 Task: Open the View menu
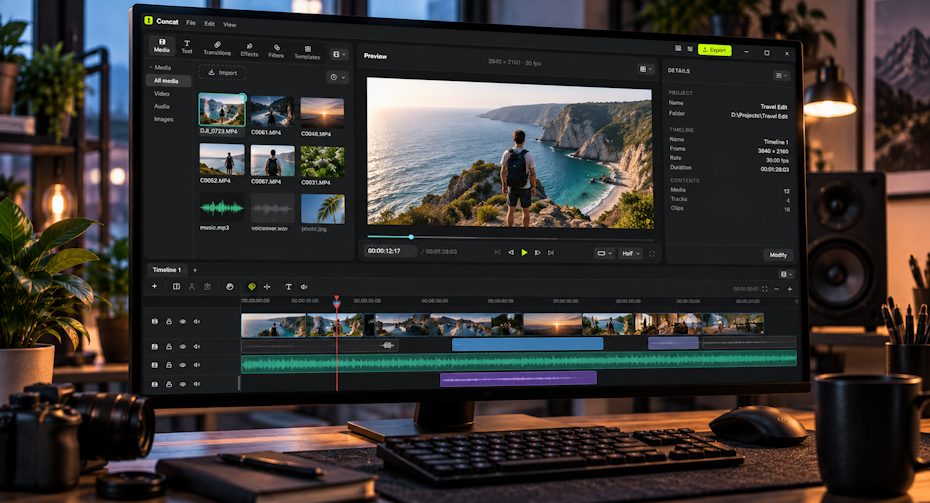tap(230, 25)
